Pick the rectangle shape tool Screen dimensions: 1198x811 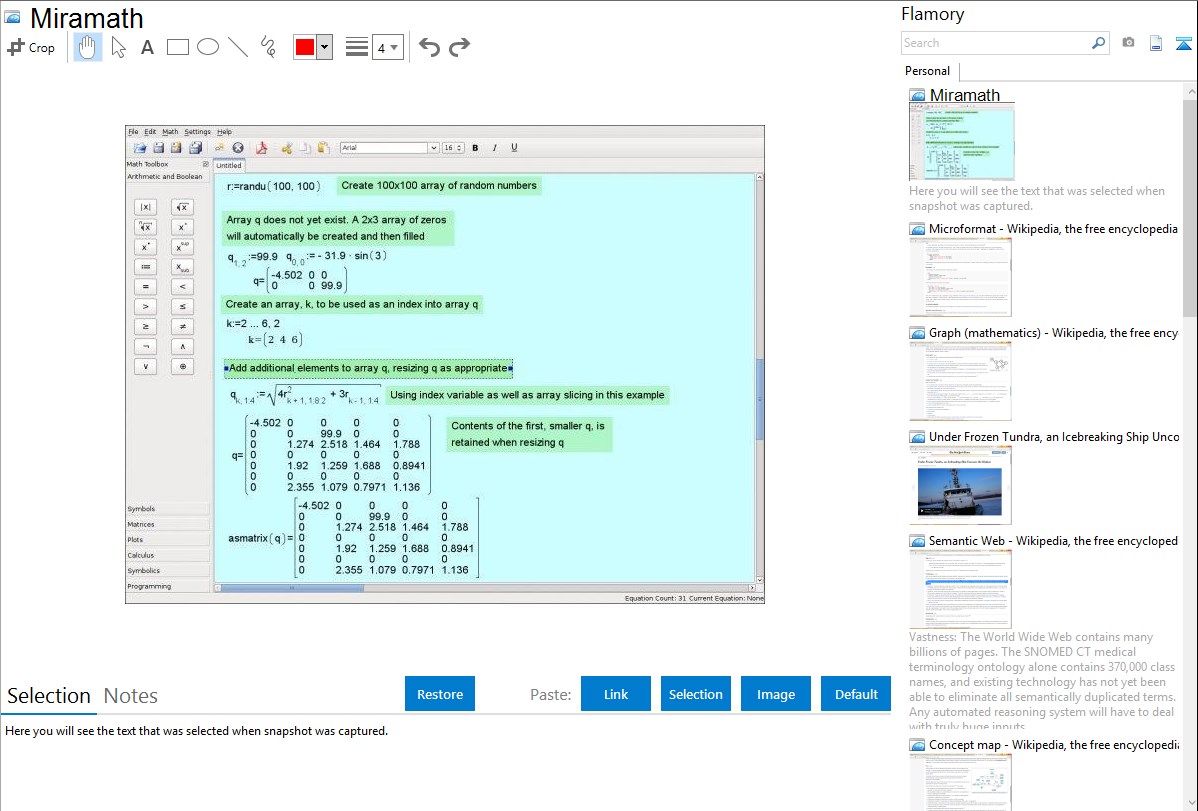click(x=178, y=47)
